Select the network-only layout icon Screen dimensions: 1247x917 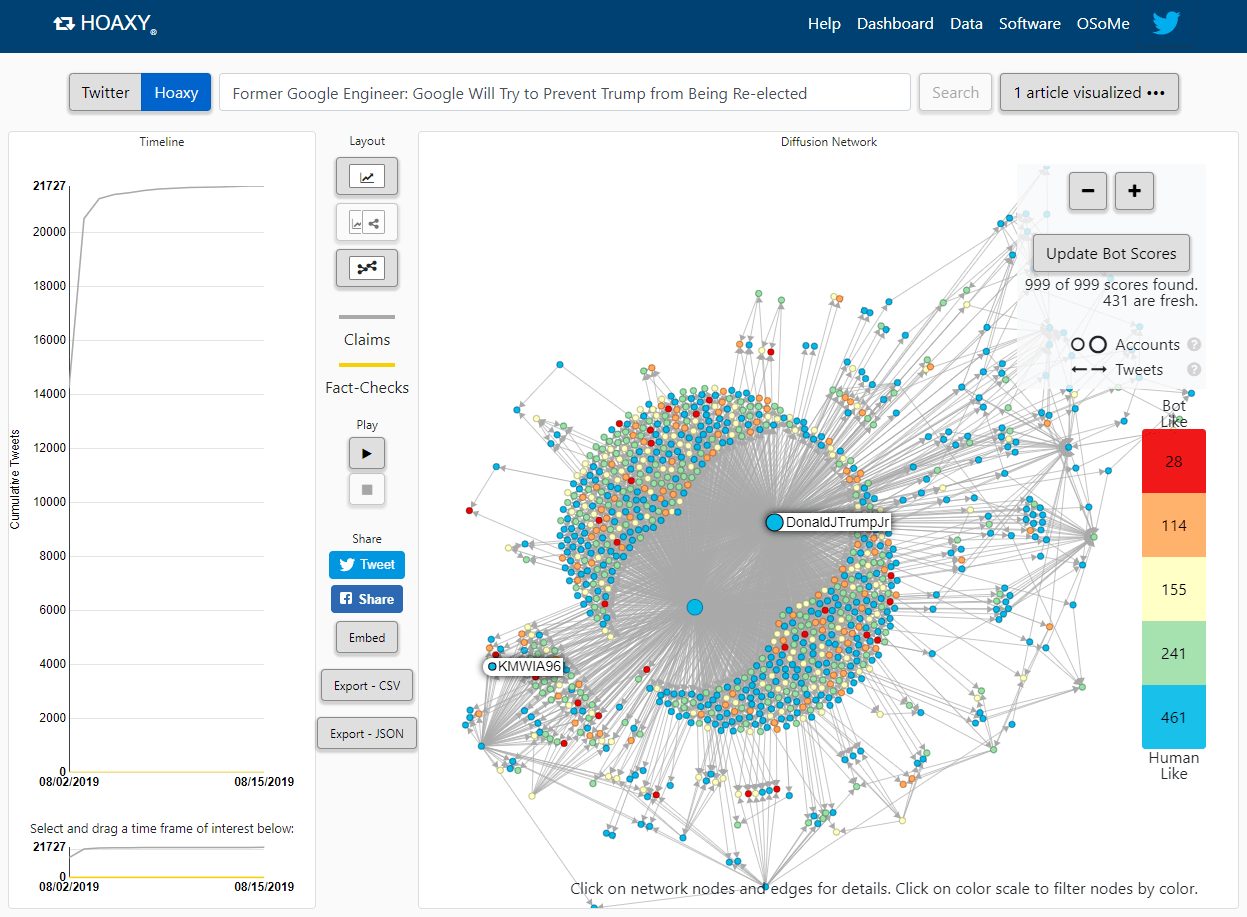(x=367, y=268)
